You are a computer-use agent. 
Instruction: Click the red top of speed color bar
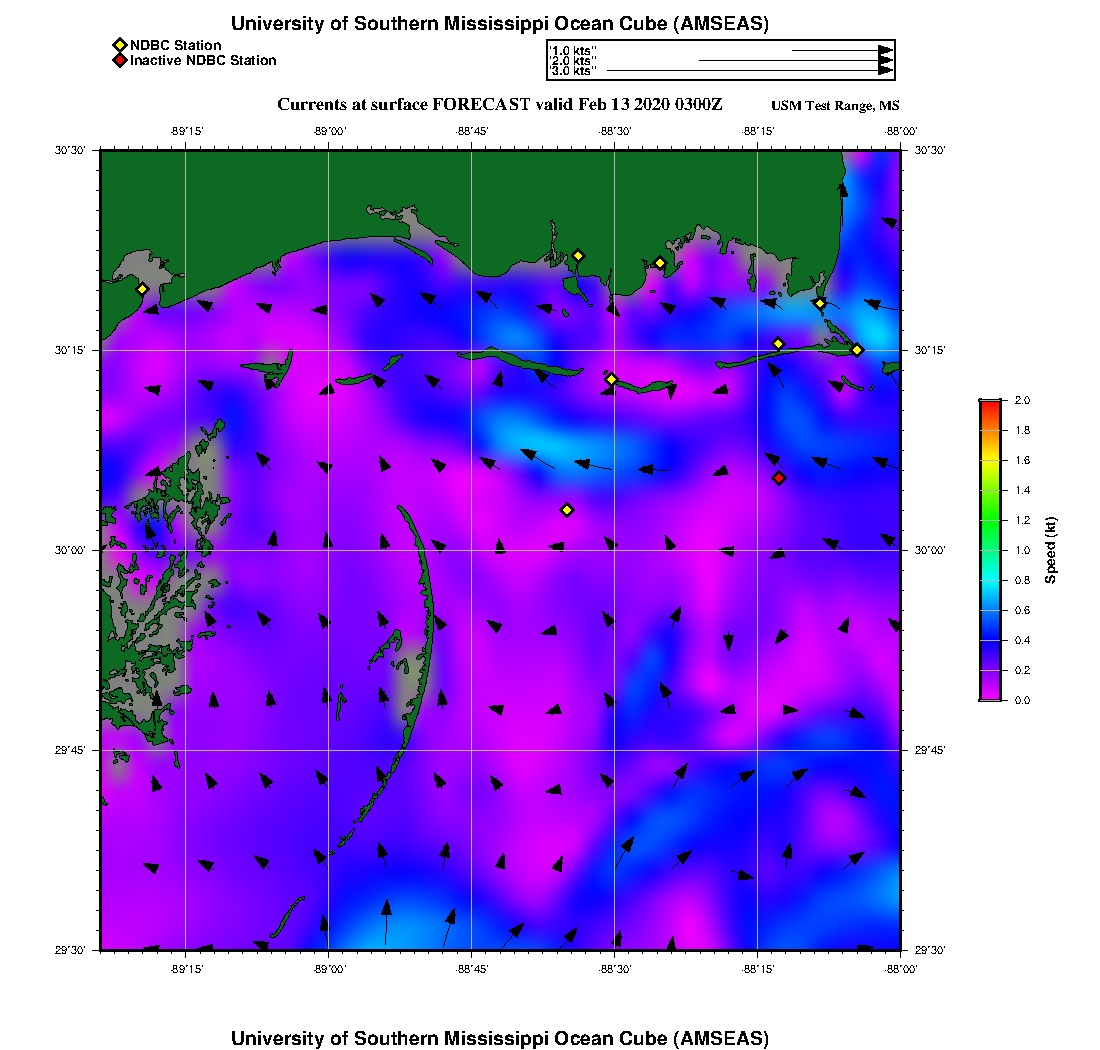[989, 404]
